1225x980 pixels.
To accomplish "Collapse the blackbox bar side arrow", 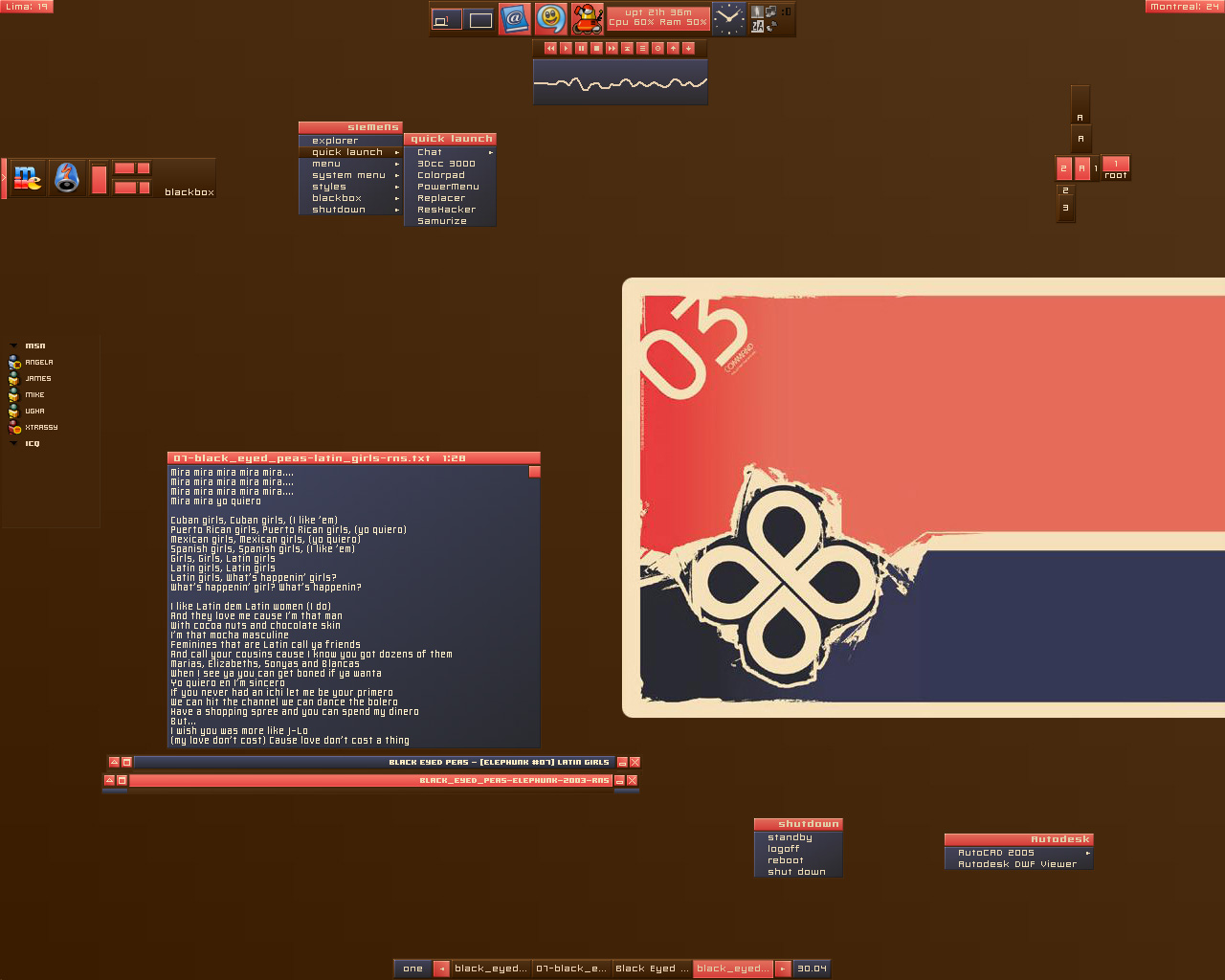I will point(4,178).
